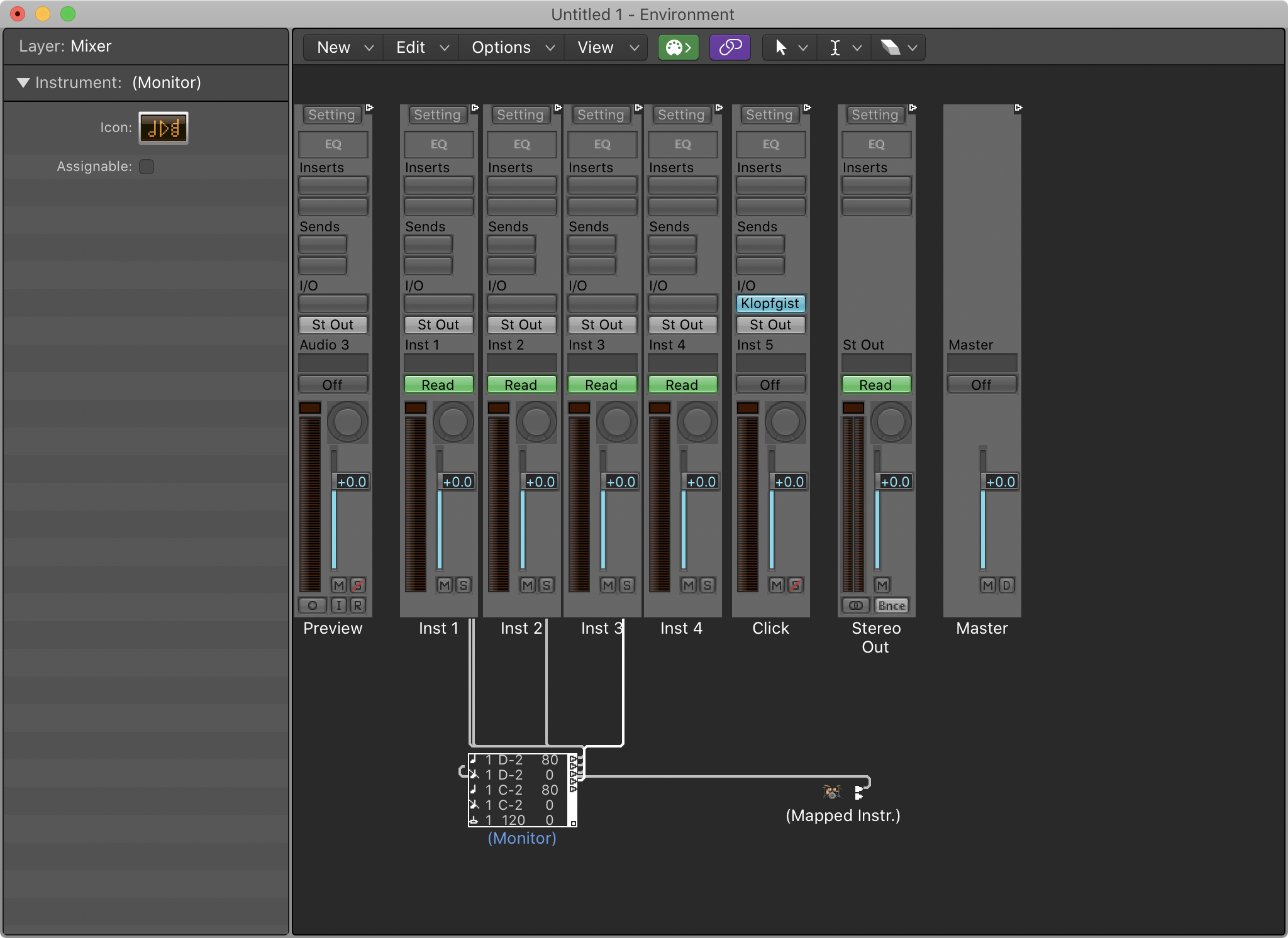Open the Edit menu
The width and height of the screenshot is (1288, 938).
(422, 47)
